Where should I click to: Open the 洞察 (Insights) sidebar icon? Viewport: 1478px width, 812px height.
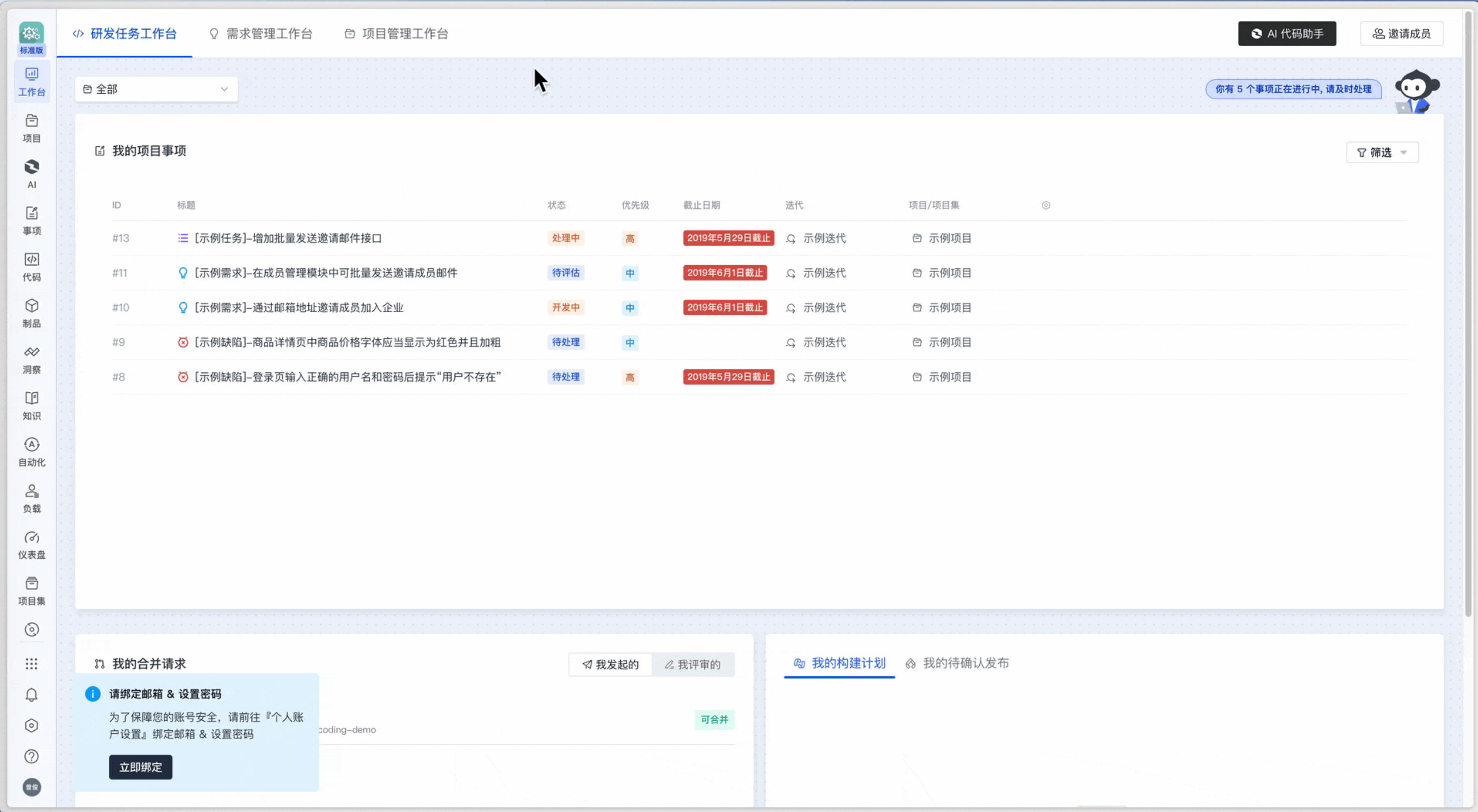[32, 359]
